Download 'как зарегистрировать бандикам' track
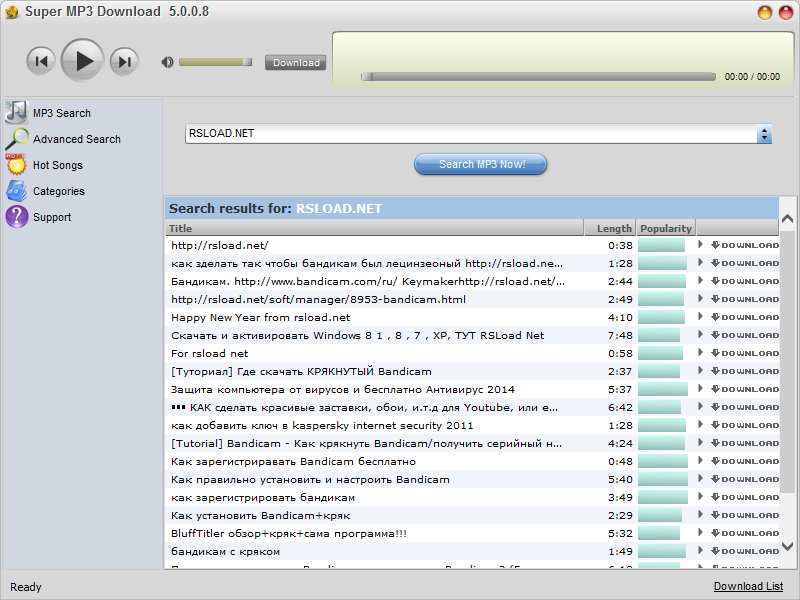Screen dimensions: 800x600 point(745,497)
